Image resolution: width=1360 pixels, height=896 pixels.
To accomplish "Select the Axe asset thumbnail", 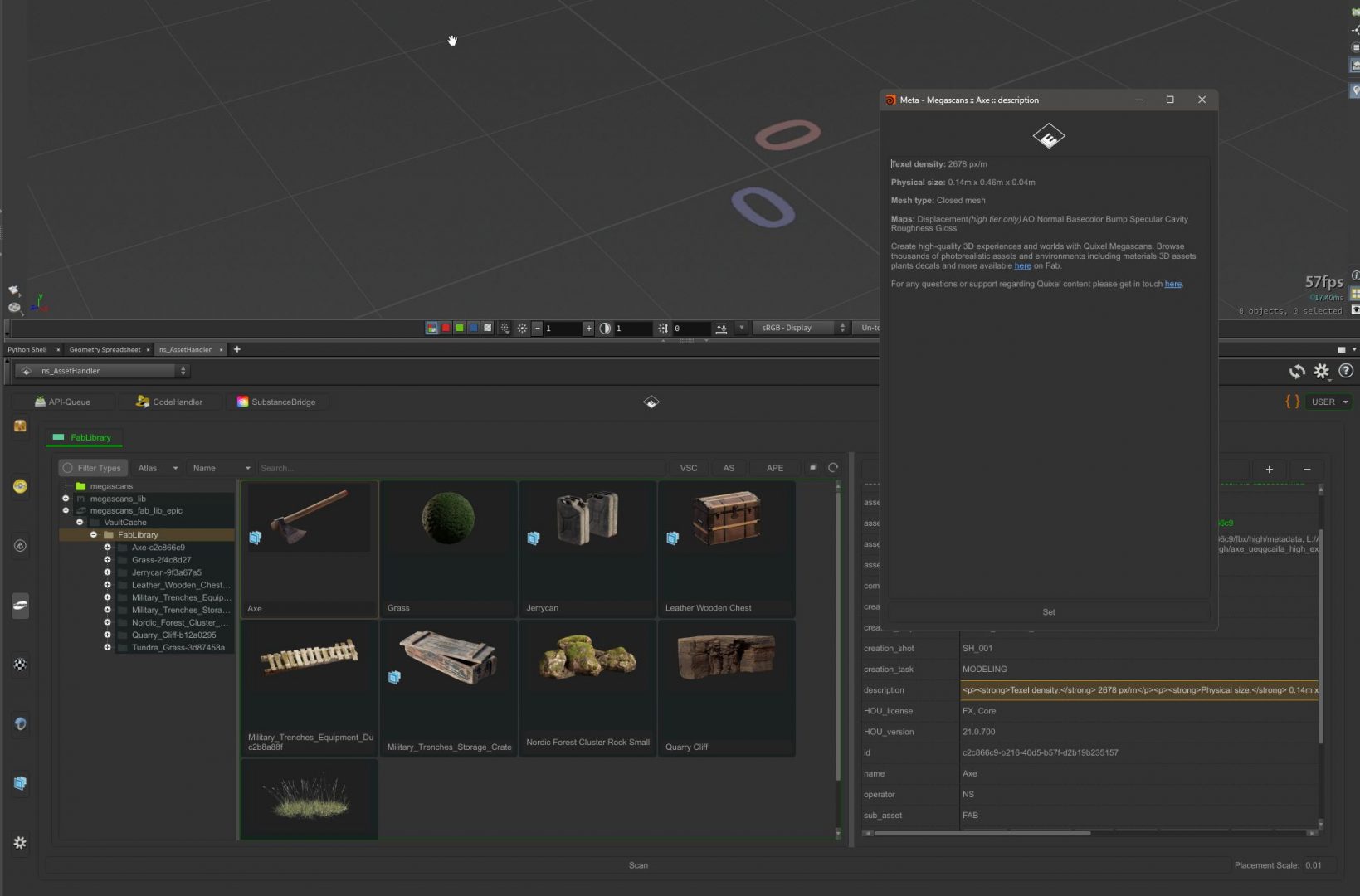I will click(x=310, y=549).
